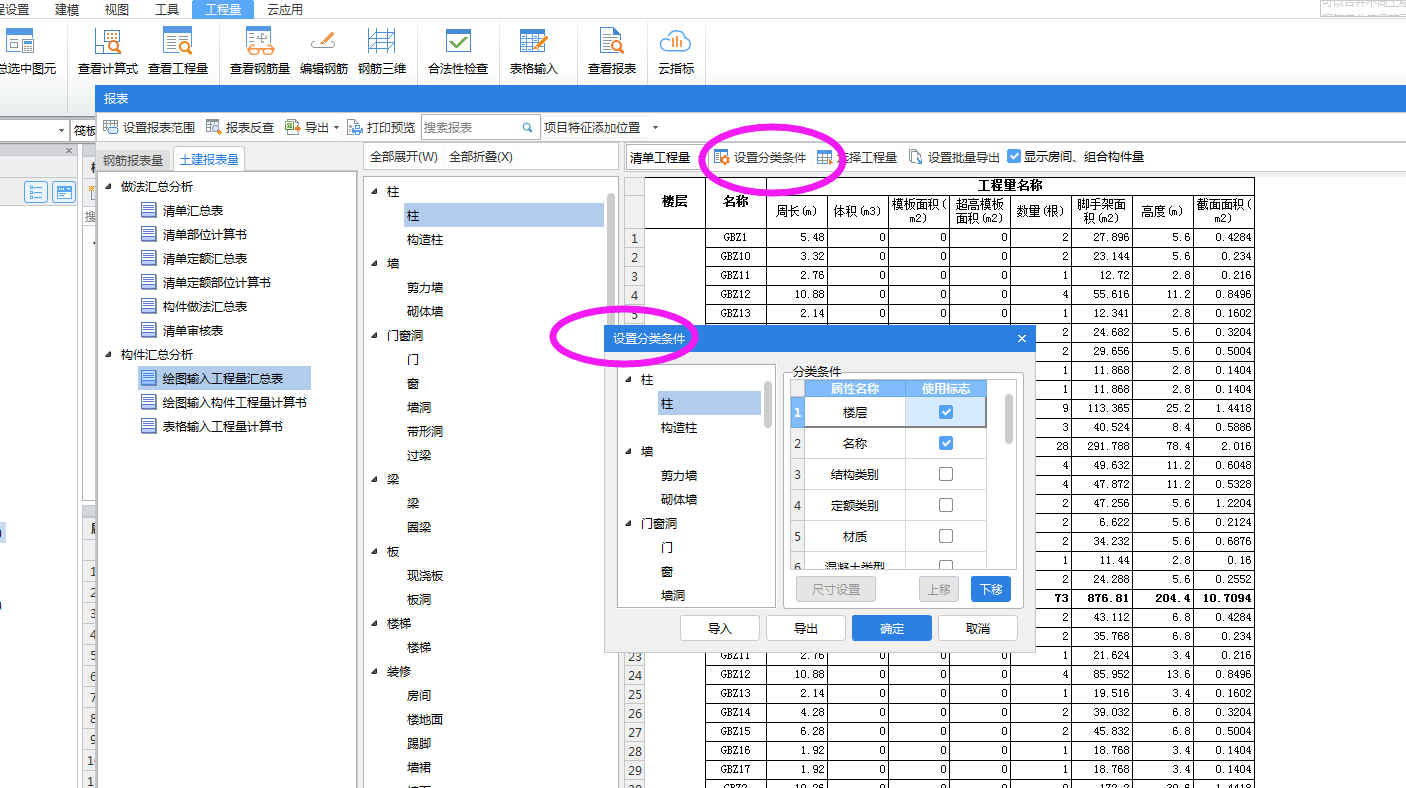The width and height of the screenshot is (1406, 788).
Task: Select 现浇板 in component list
Action: point(425,576)
